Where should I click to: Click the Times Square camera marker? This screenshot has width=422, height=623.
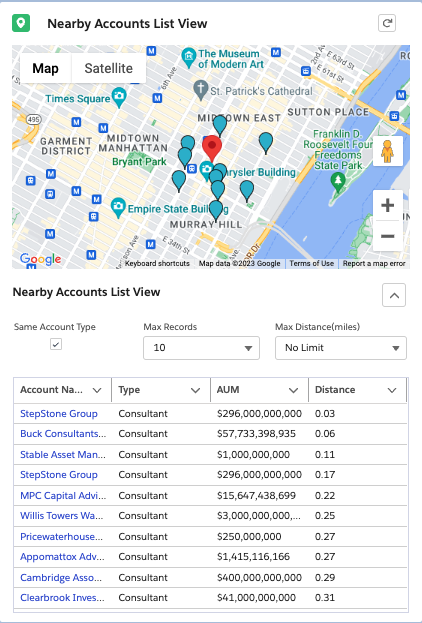(x=119, y=97)
